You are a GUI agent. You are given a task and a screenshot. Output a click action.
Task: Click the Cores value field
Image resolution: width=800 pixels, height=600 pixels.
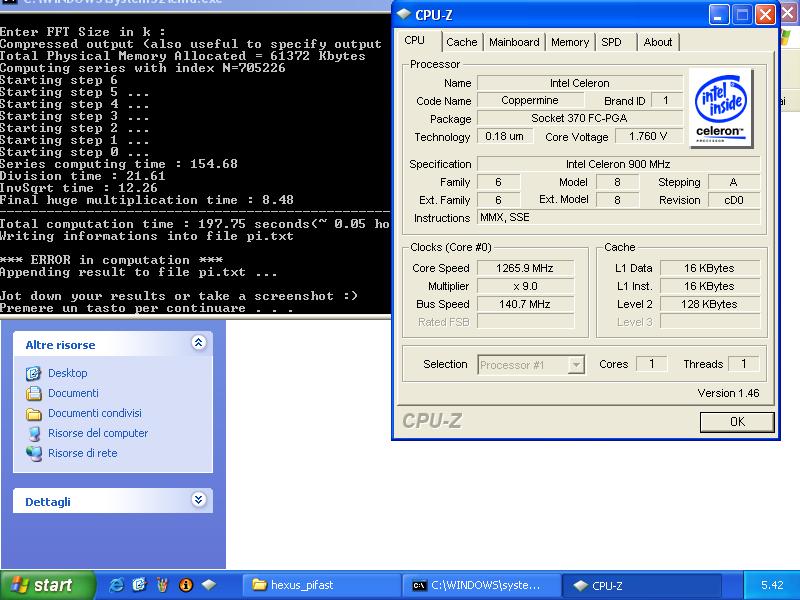point(652,364)
